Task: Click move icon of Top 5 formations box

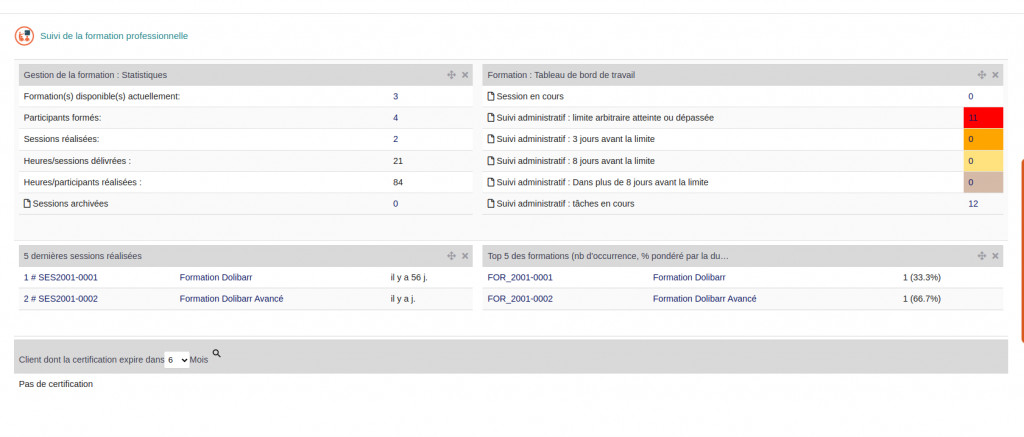Action: 982,256
